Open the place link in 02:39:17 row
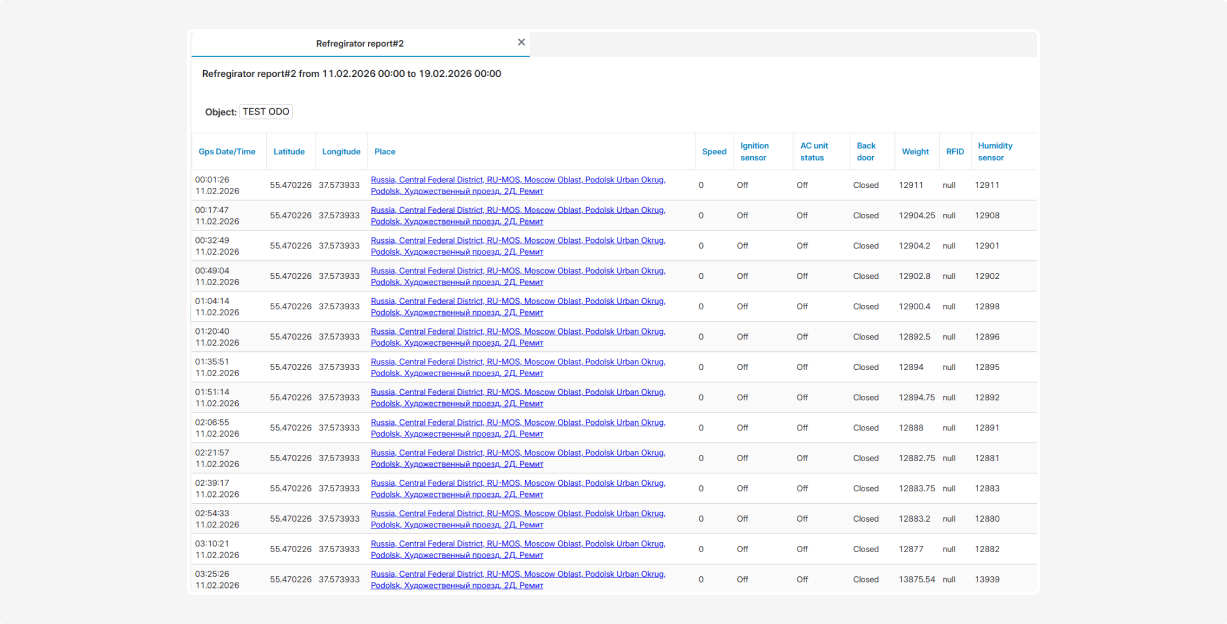 click(x=518, y=489)
